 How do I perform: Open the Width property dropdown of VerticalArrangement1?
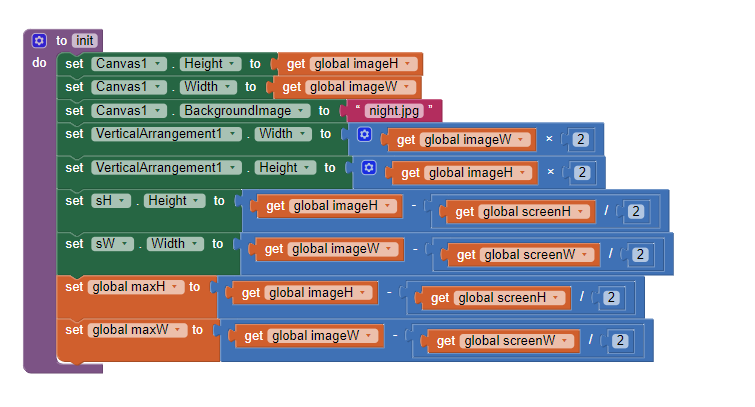[283, 134]
